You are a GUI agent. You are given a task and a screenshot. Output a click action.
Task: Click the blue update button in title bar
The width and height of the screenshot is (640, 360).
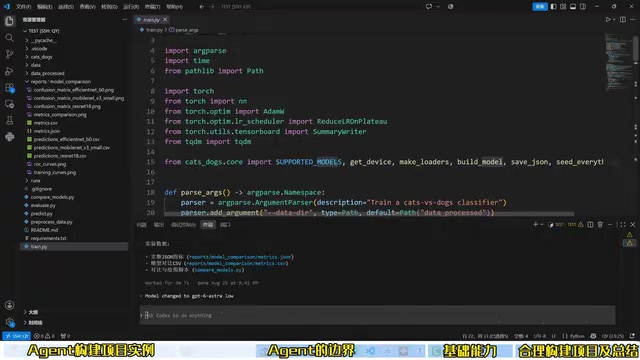tap(540, 7)
